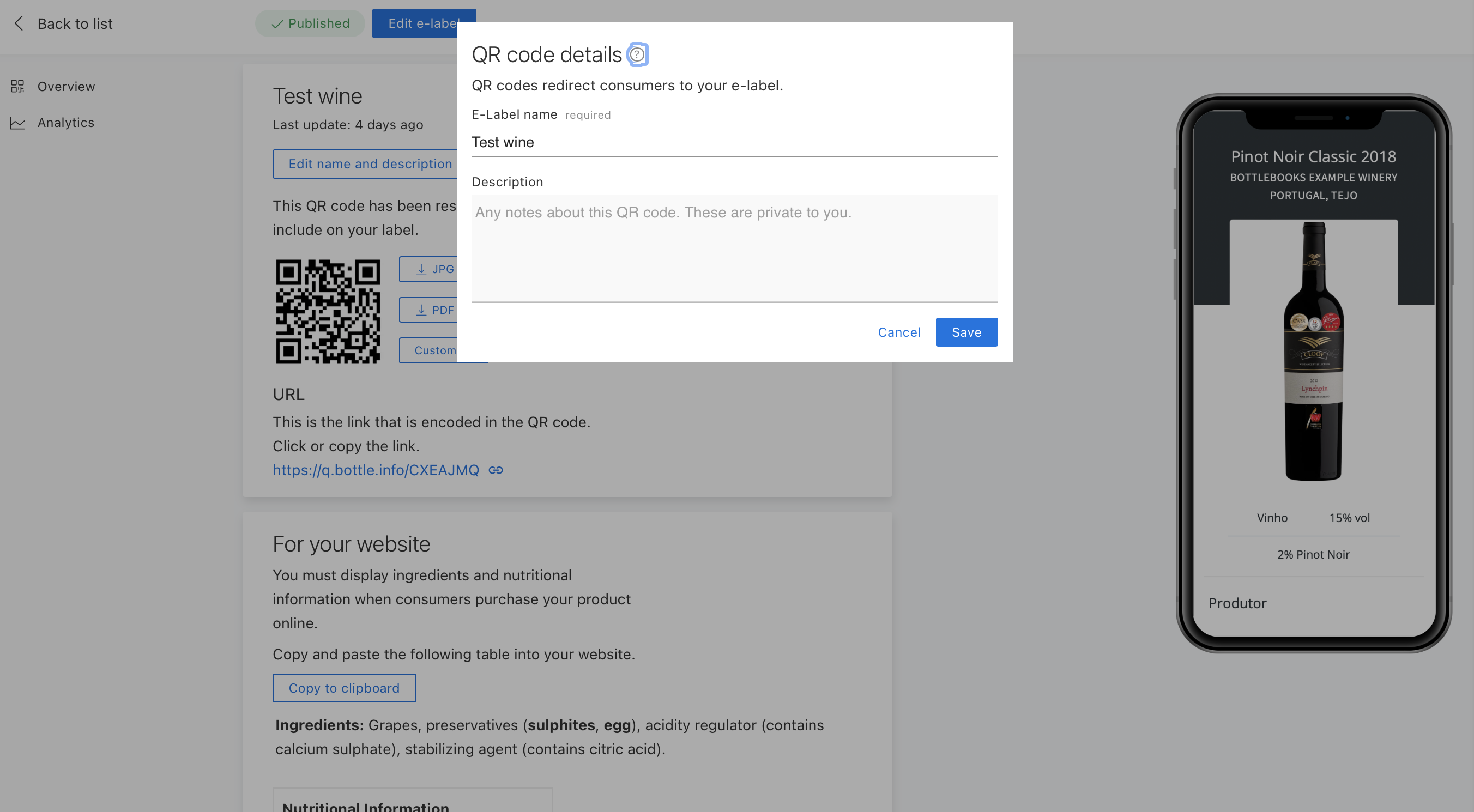Click the wine bottle preview image

click(x=1313, y=350)
